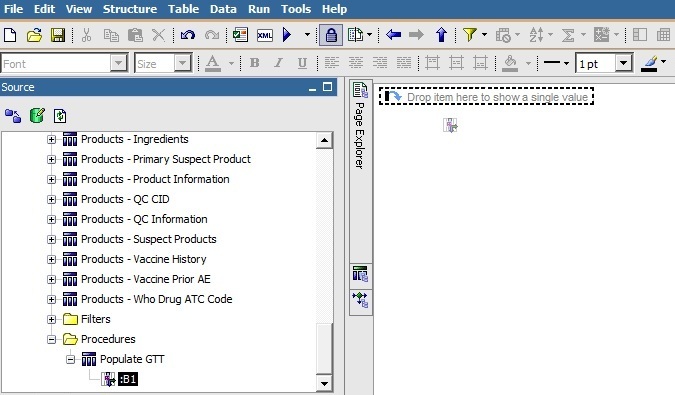Validate report with checkmark icon
The width and height of the screenshot is (675, 395).
pyautogui.click(x=240, y=35)
